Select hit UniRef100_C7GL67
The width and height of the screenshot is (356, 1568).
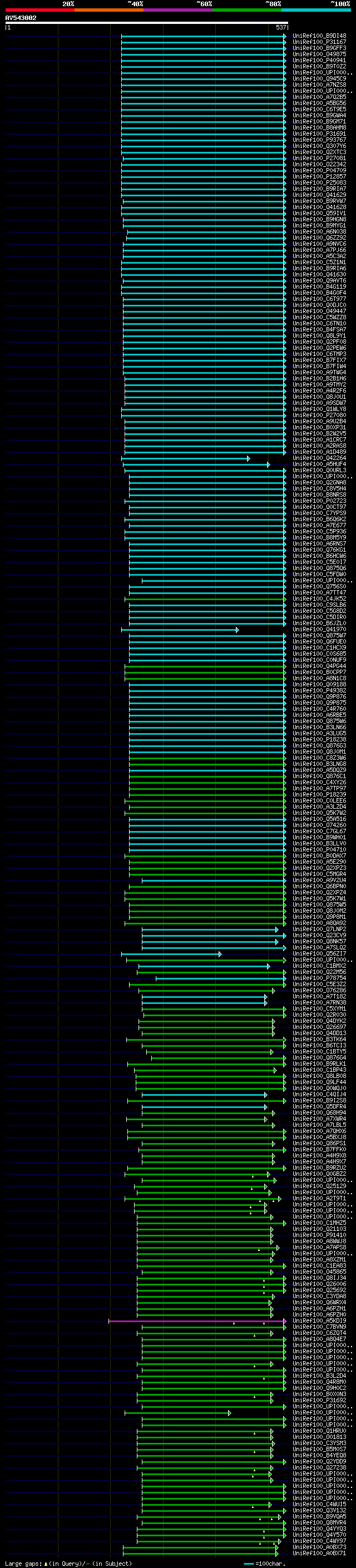pyautogui.click(x=319, y=831)
